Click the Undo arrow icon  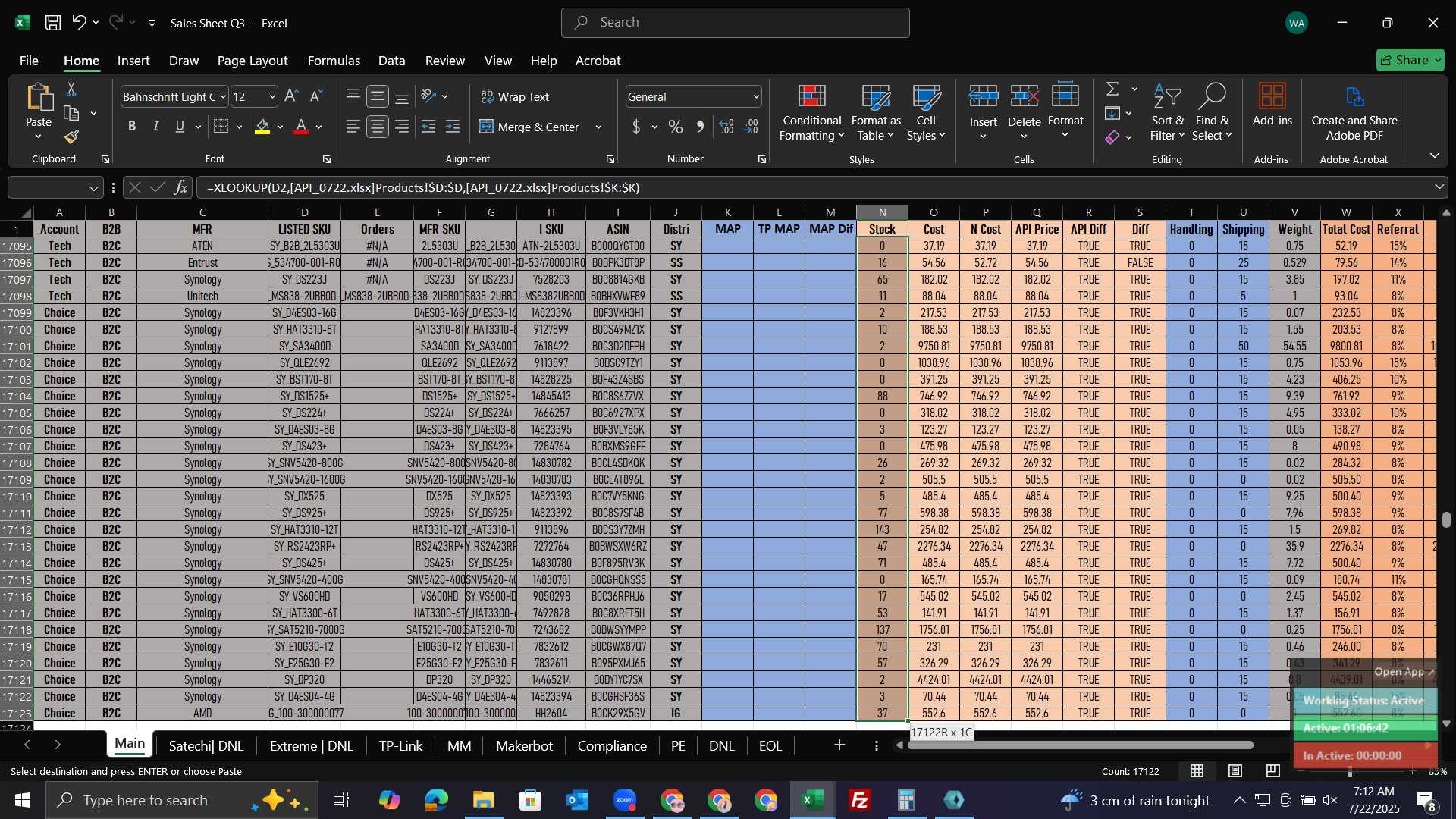click(79, 23)
